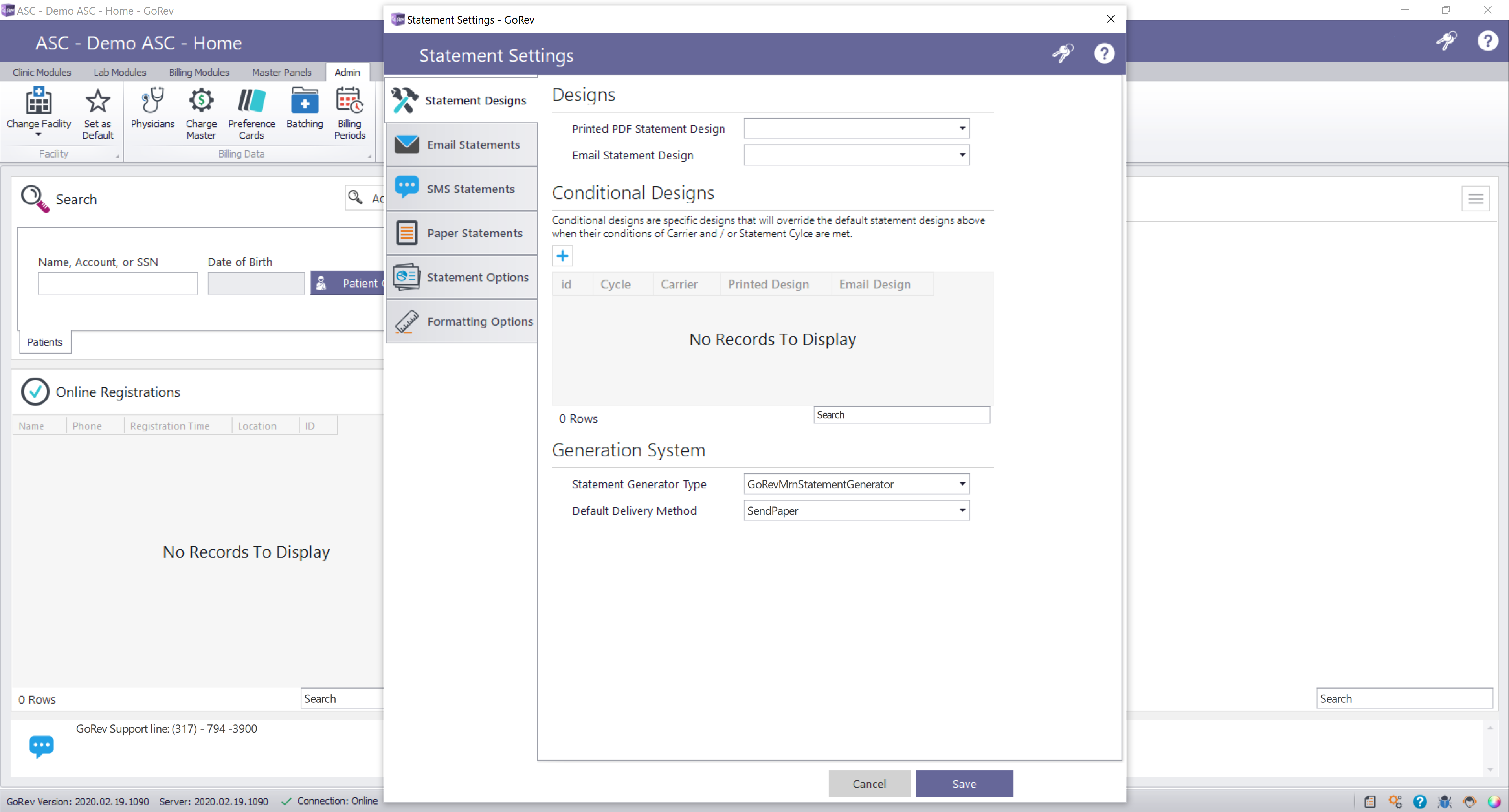Open Preference Cards
This screenshot has width=1509, height=812.
pyautogui.click(x=251, y=114)
